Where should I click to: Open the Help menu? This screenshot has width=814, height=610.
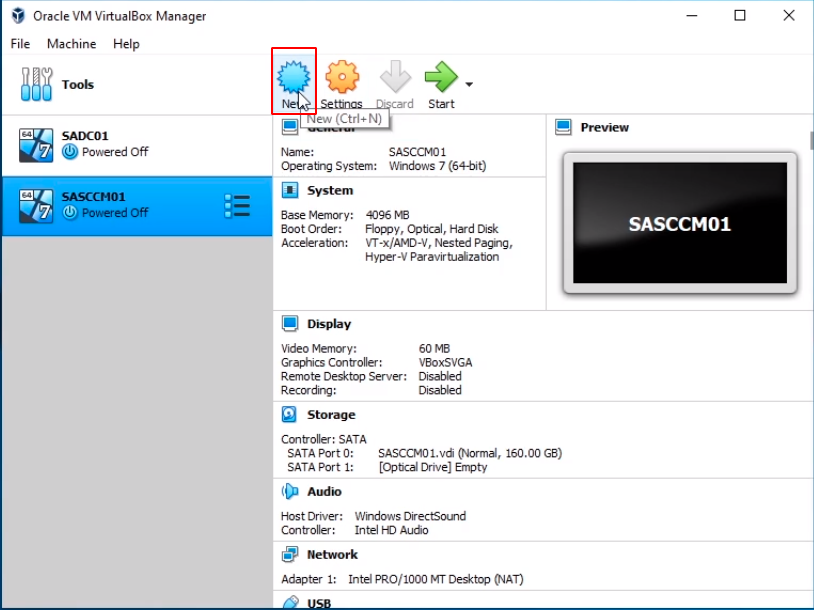point(126,44)
